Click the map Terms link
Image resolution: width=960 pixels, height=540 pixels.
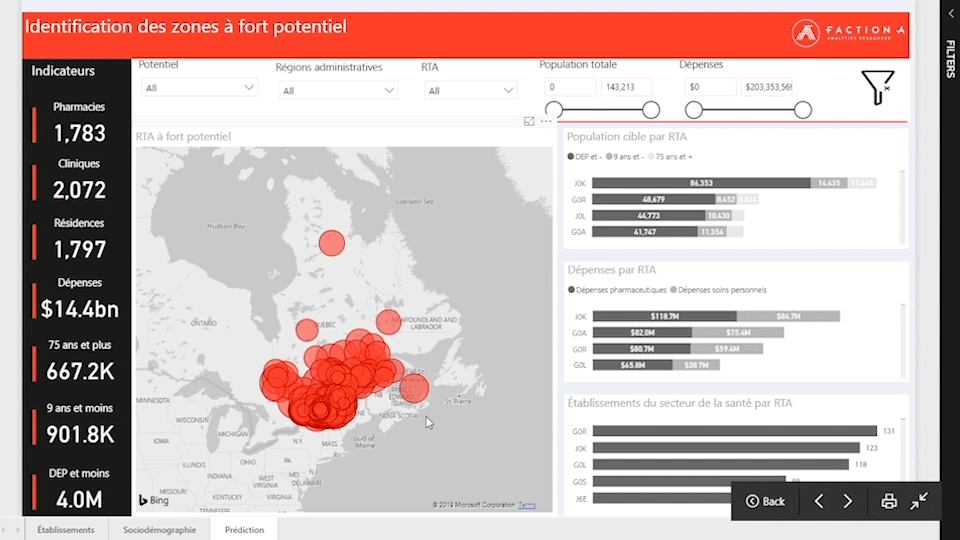(x=527, y=506)
